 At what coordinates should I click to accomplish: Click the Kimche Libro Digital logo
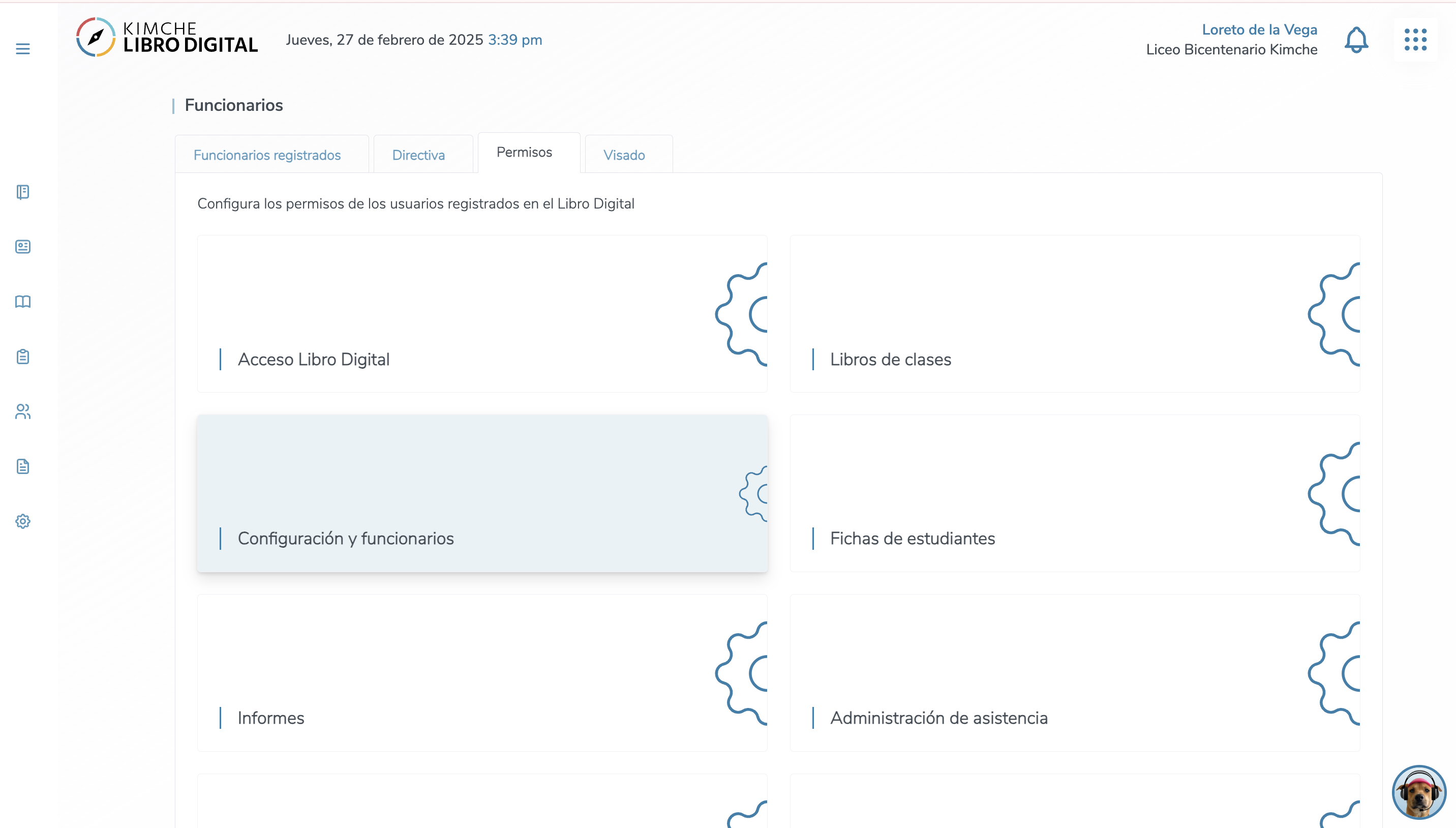click(167, 38)
